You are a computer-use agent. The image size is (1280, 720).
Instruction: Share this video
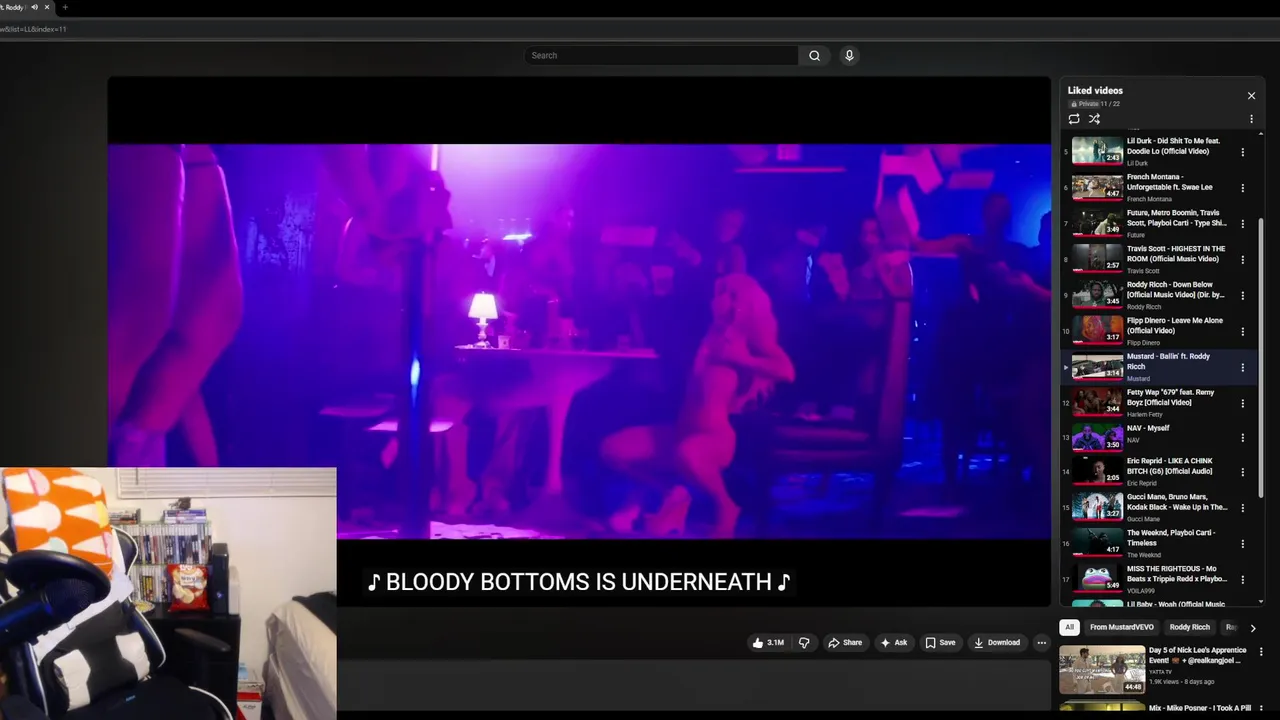[x=845, y=643]
